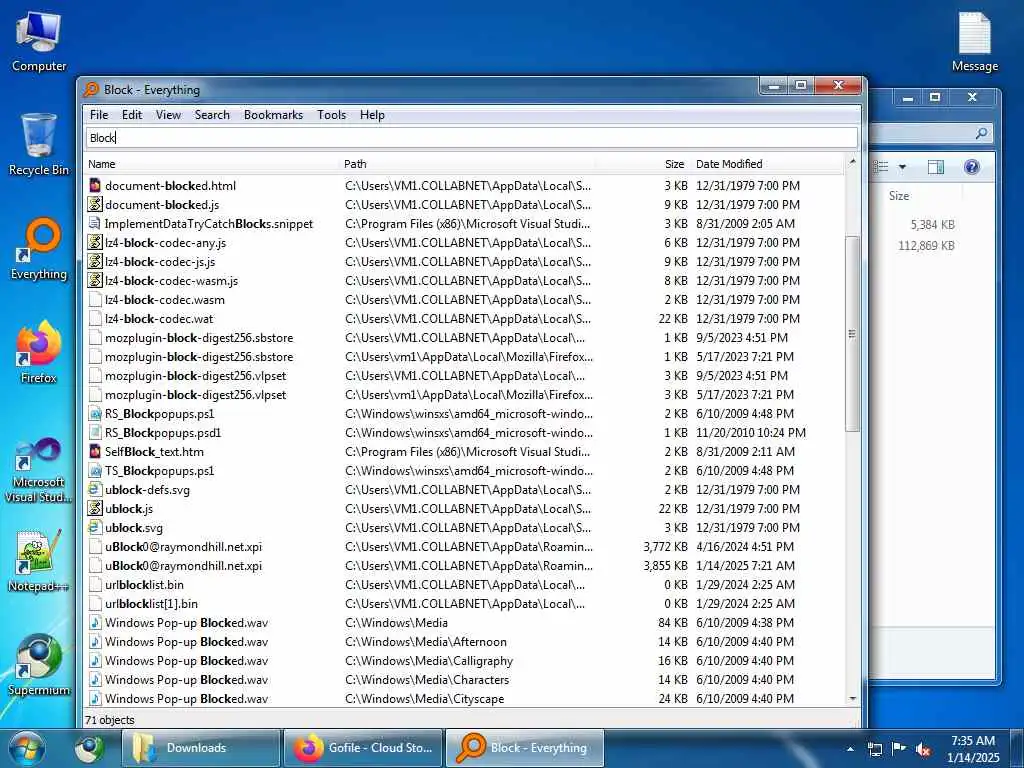Select the Supermium desktop shortcut
Image resolution: width=1024 pixels, height=768 pixels.
click(x=39, y=665)
